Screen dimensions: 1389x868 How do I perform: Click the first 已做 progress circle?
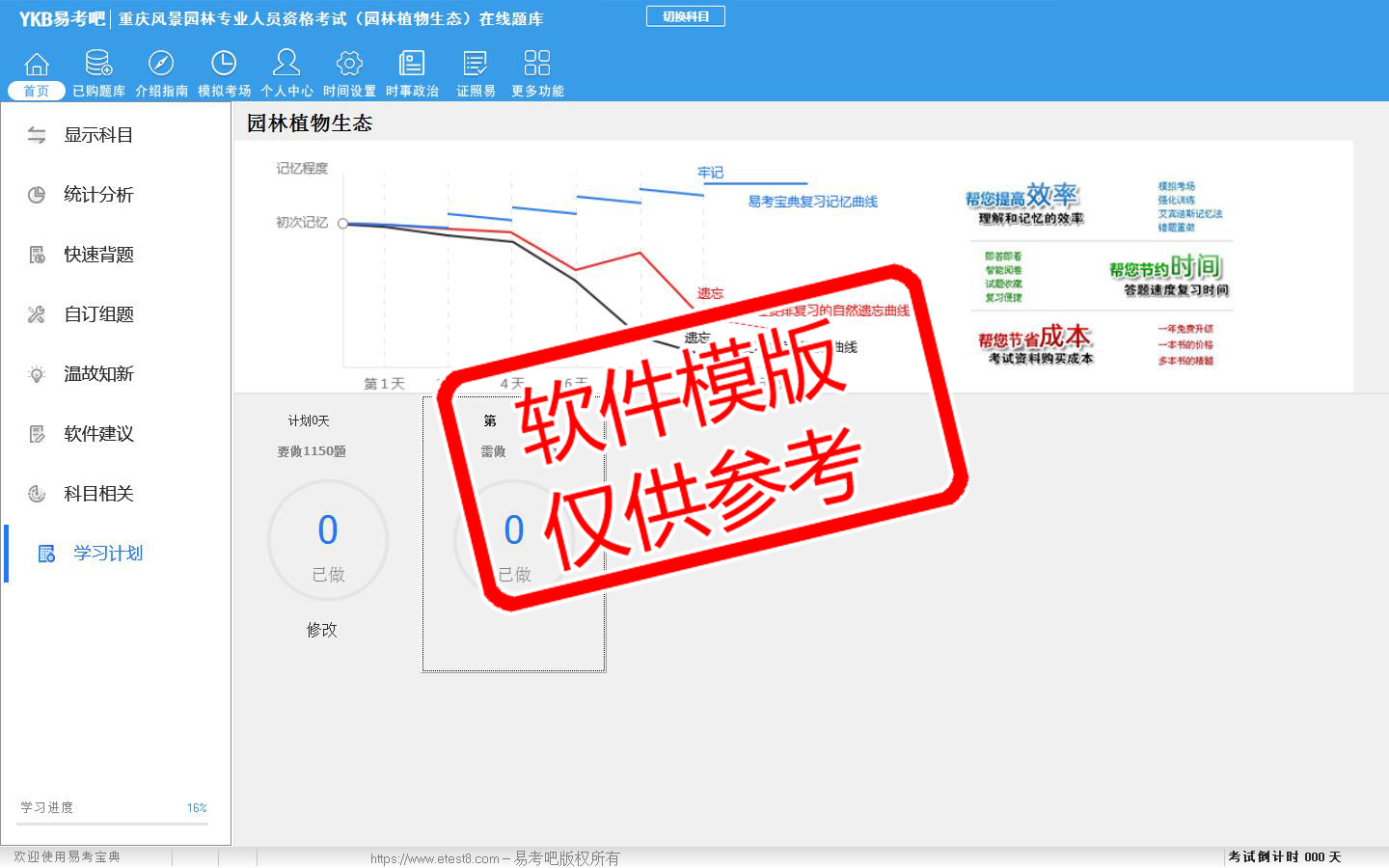[x=328, y=541]
